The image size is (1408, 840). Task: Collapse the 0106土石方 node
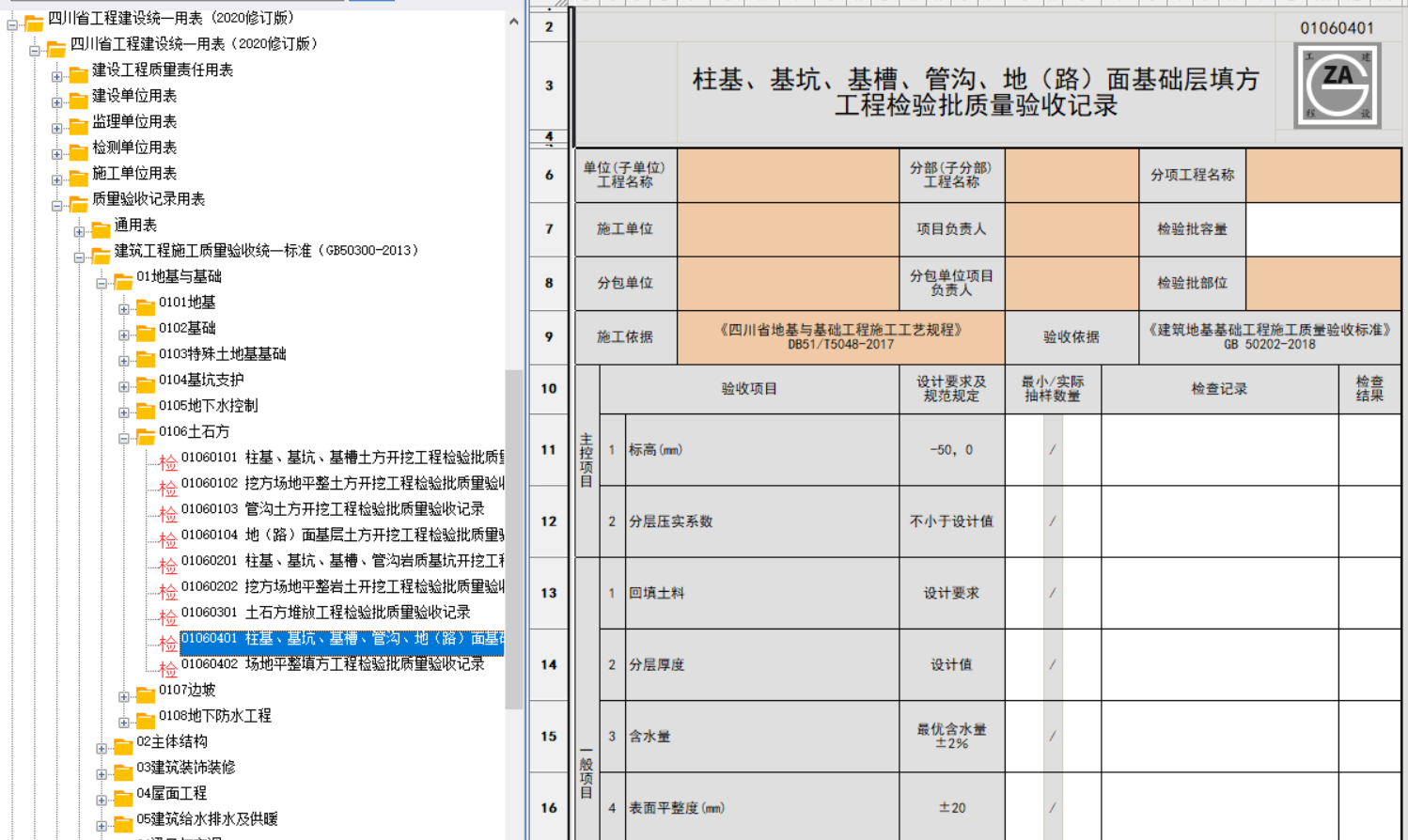[x=124, y=439]
